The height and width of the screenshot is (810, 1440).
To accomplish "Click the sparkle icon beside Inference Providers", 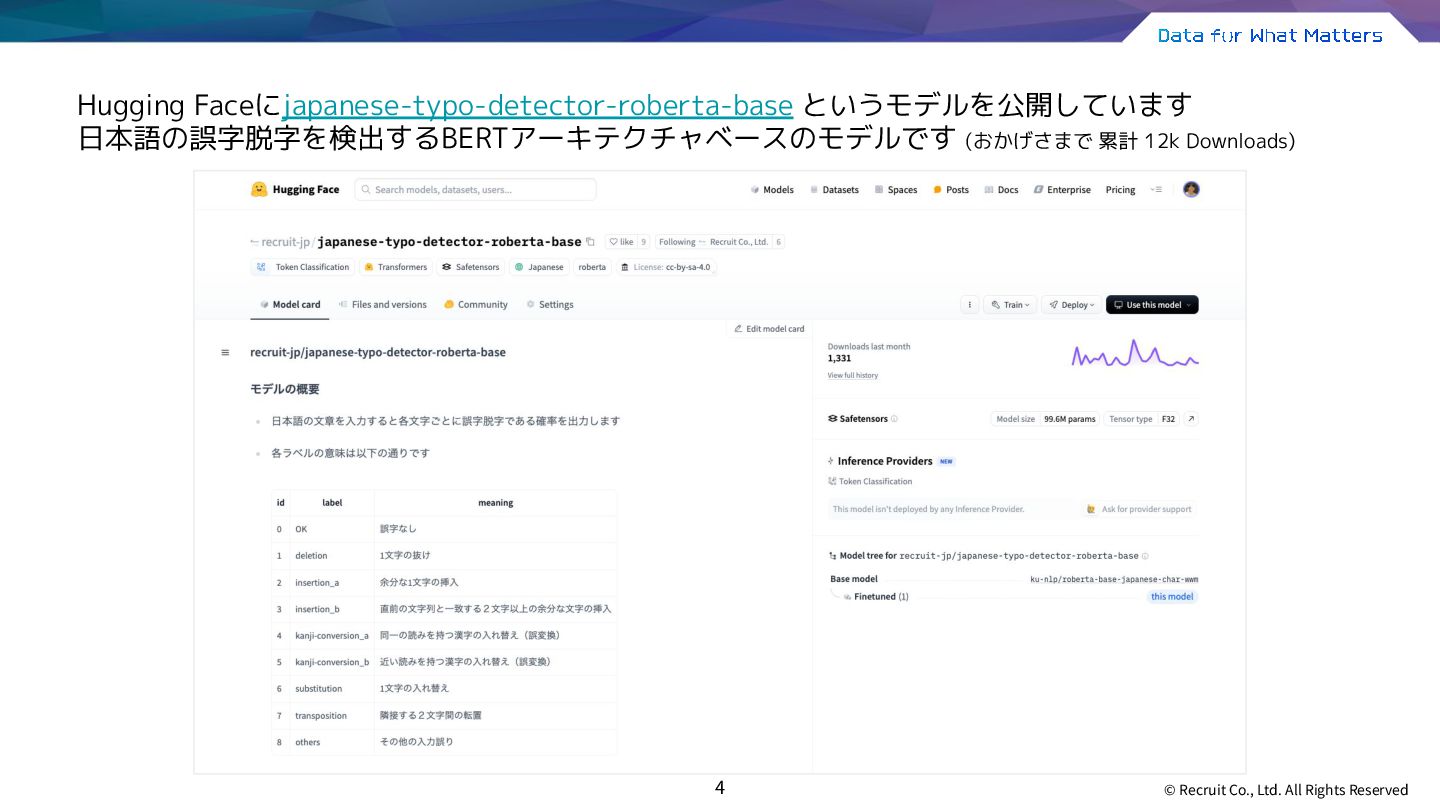I will coord(831,461).
